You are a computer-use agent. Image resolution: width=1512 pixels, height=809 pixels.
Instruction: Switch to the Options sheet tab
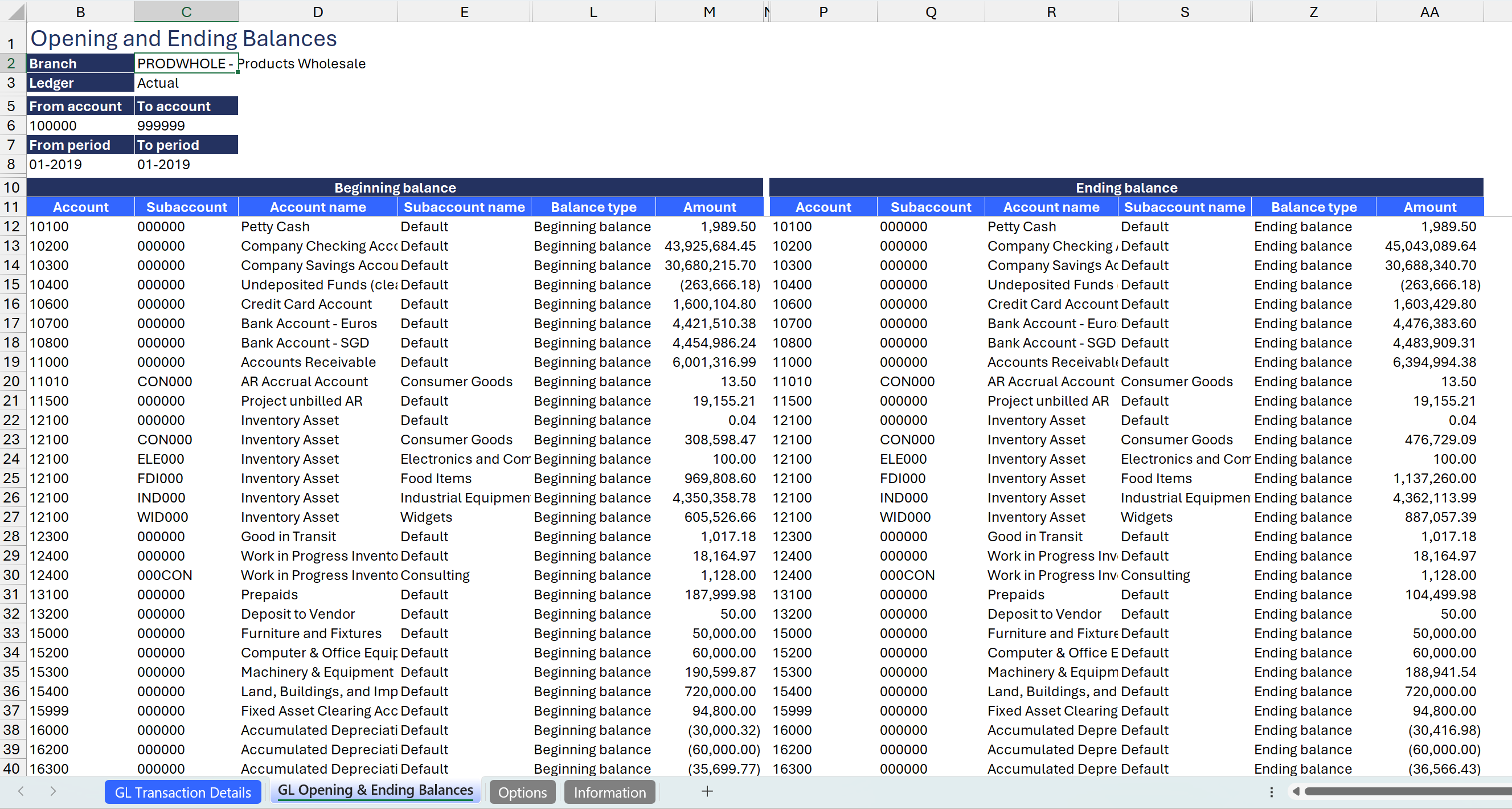(522, 792)
